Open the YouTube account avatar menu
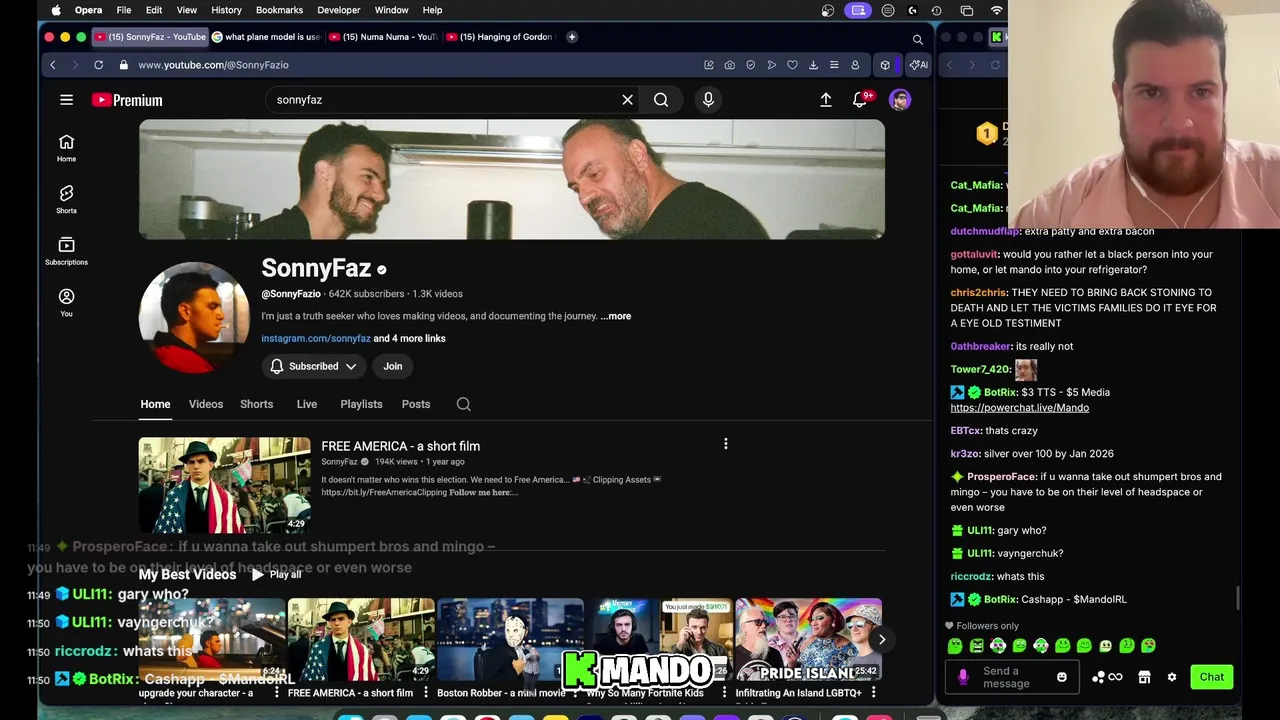Viewport: 1280px width, 720px height. click(900, 100)
